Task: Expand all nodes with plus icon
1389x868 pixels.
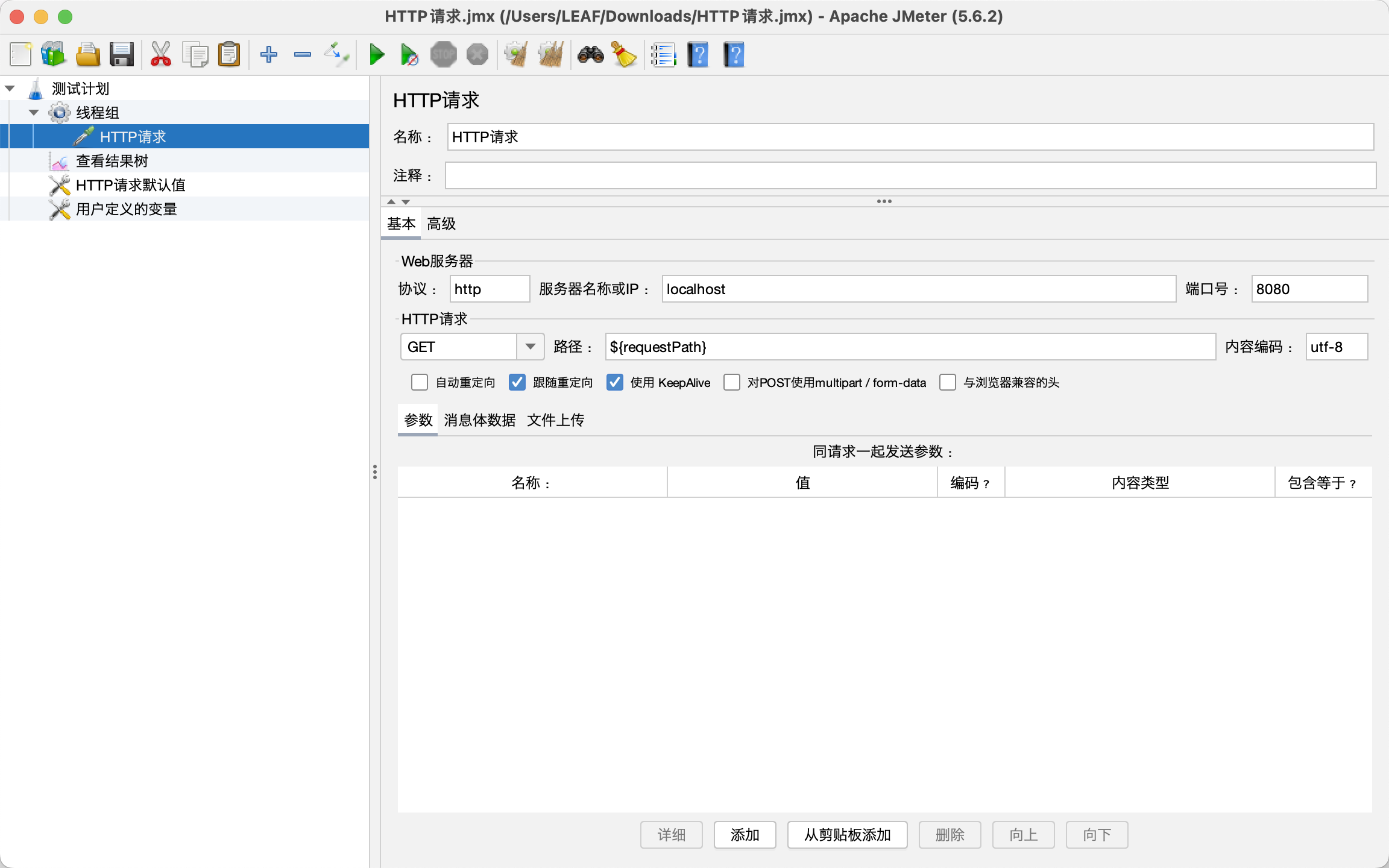Action: pyautogui.click(x=269, y=55)
